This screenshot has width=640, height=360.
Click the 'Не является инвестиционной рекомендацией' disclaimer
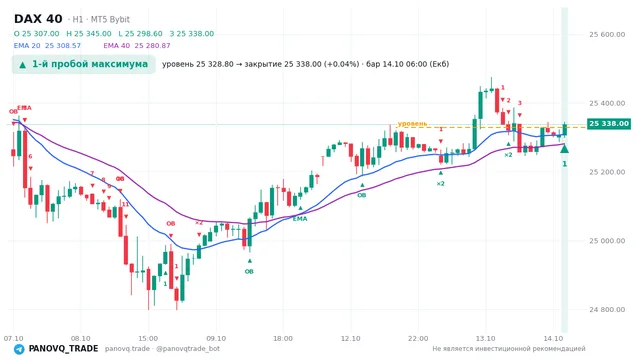tap(509, 349)
